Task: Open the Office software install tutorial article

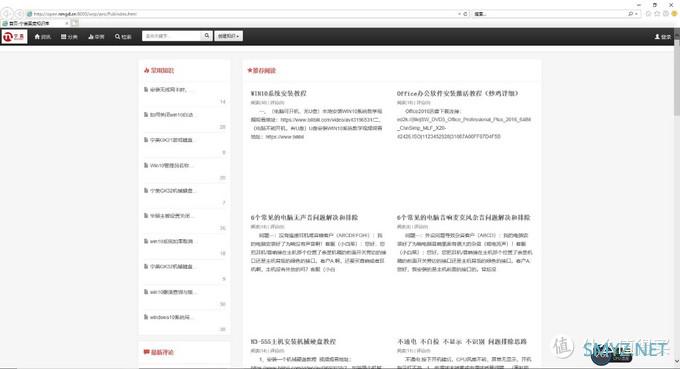Action: (x=458, y=93)
